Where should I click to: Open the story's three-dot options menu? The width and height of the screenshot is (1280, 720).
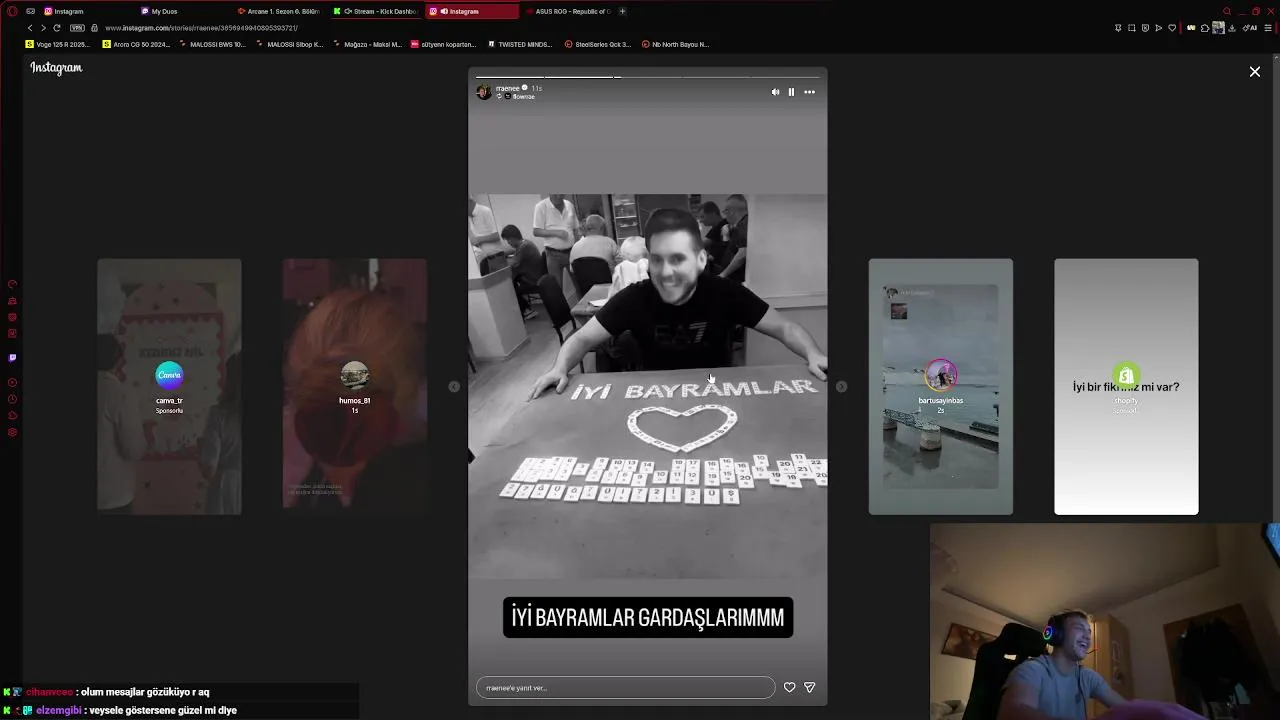[809, 92]
